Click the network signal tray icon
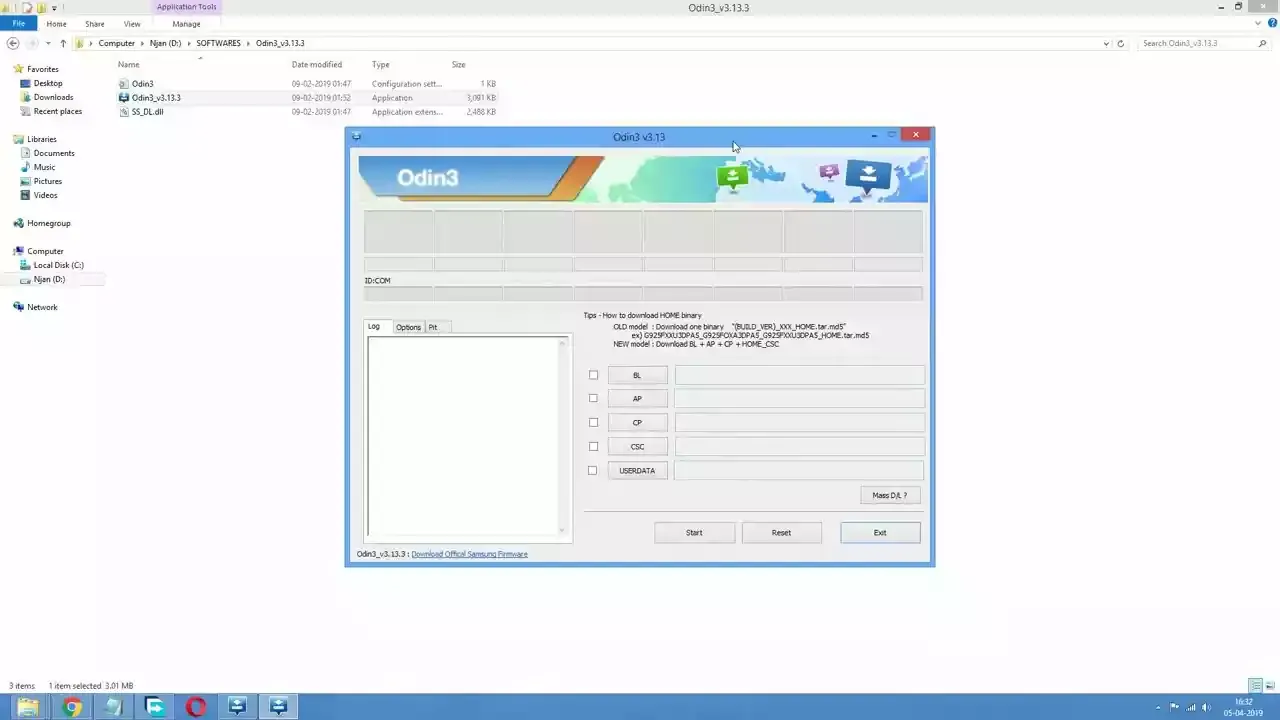 point(1191,707)
